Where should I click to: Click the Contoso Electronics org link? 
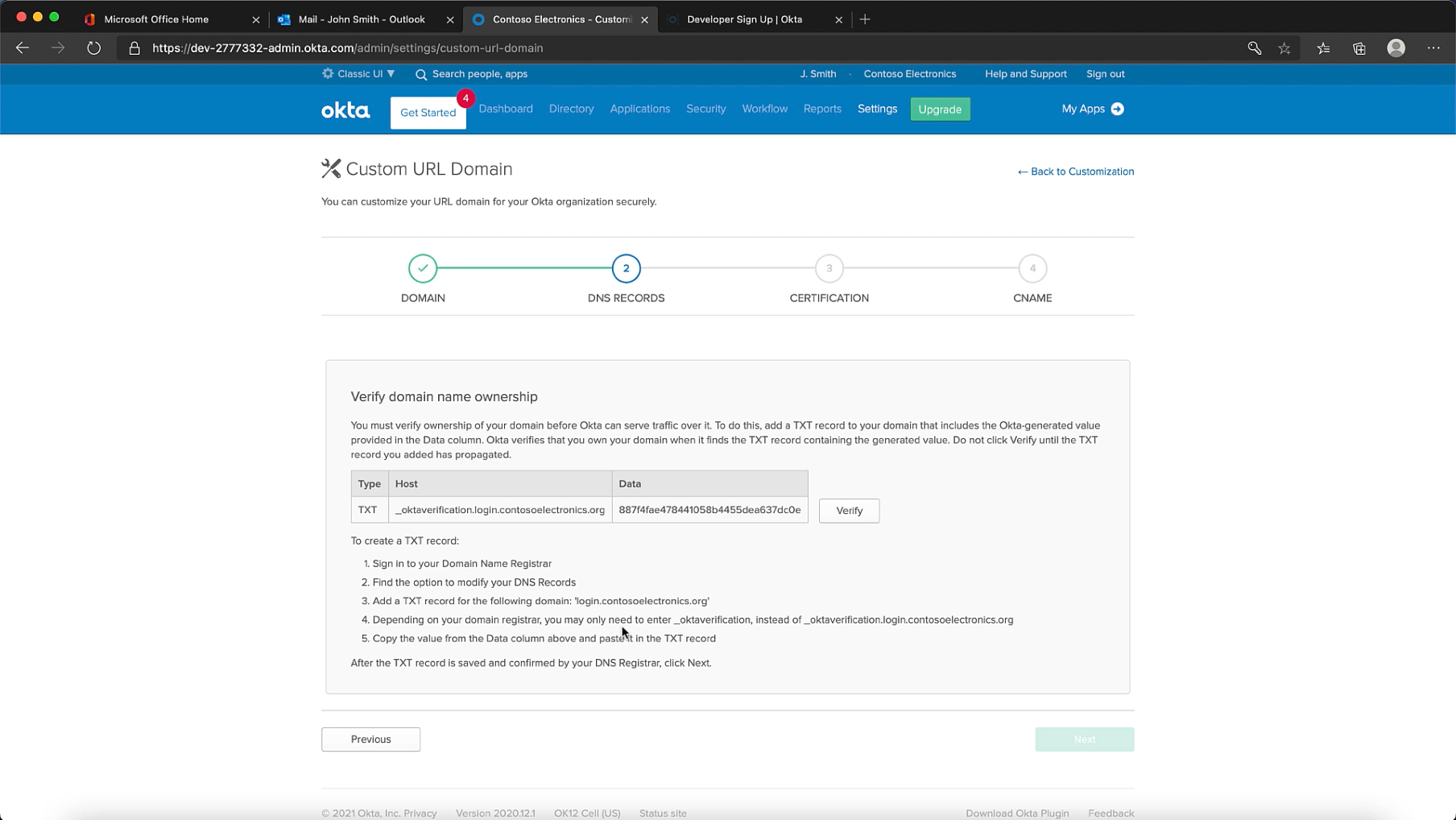click(909, 74)
